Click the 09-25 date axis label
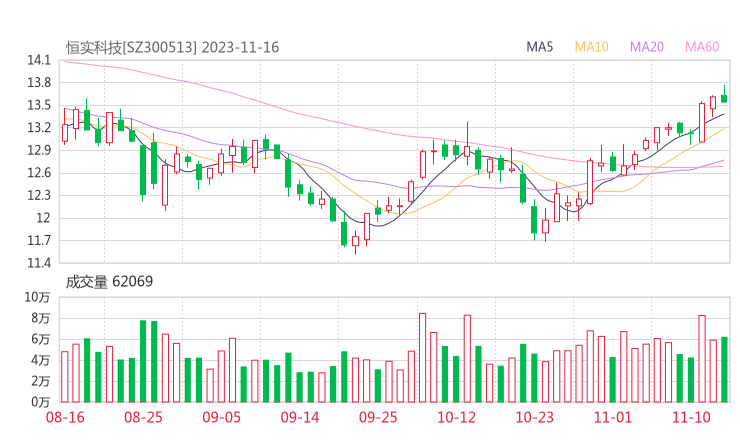740x440 pixels. [x=378, y=417]
